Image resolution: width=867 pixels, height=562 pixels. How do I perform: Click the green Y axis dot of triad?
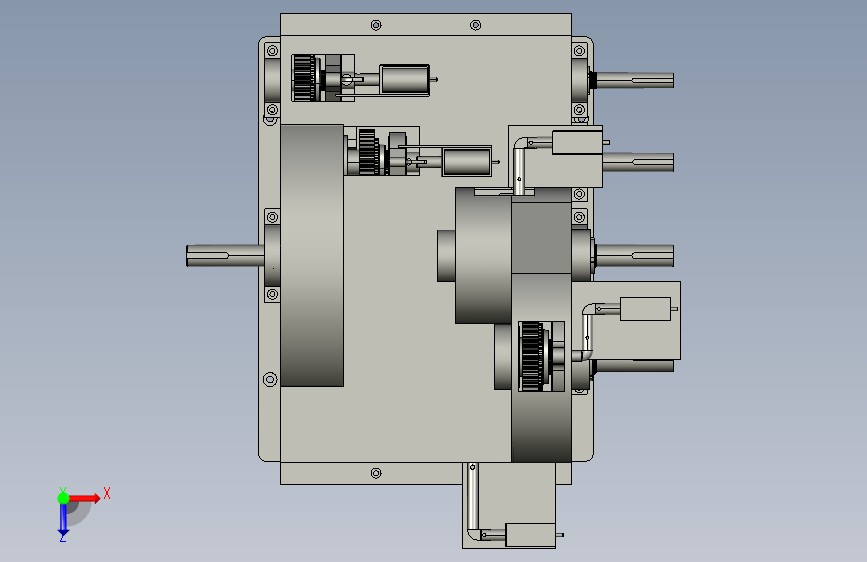[63, 498]
